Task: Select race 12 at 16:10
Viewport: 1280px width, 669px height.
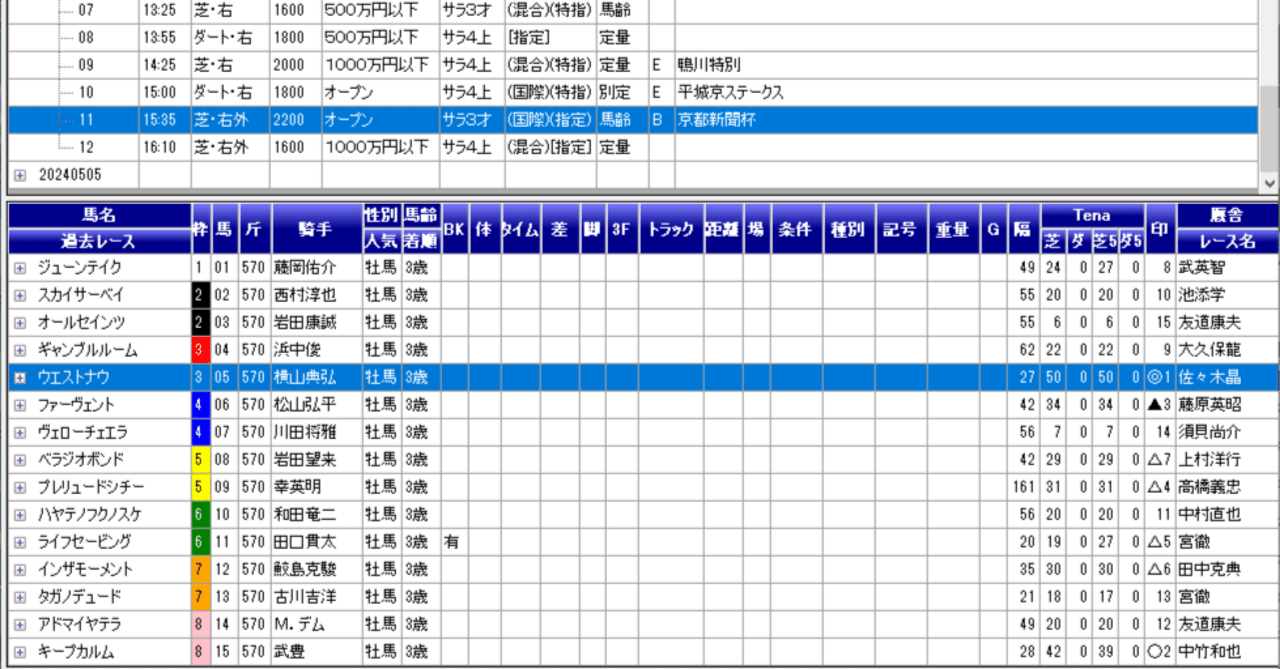Action: [x=635, y=147]
